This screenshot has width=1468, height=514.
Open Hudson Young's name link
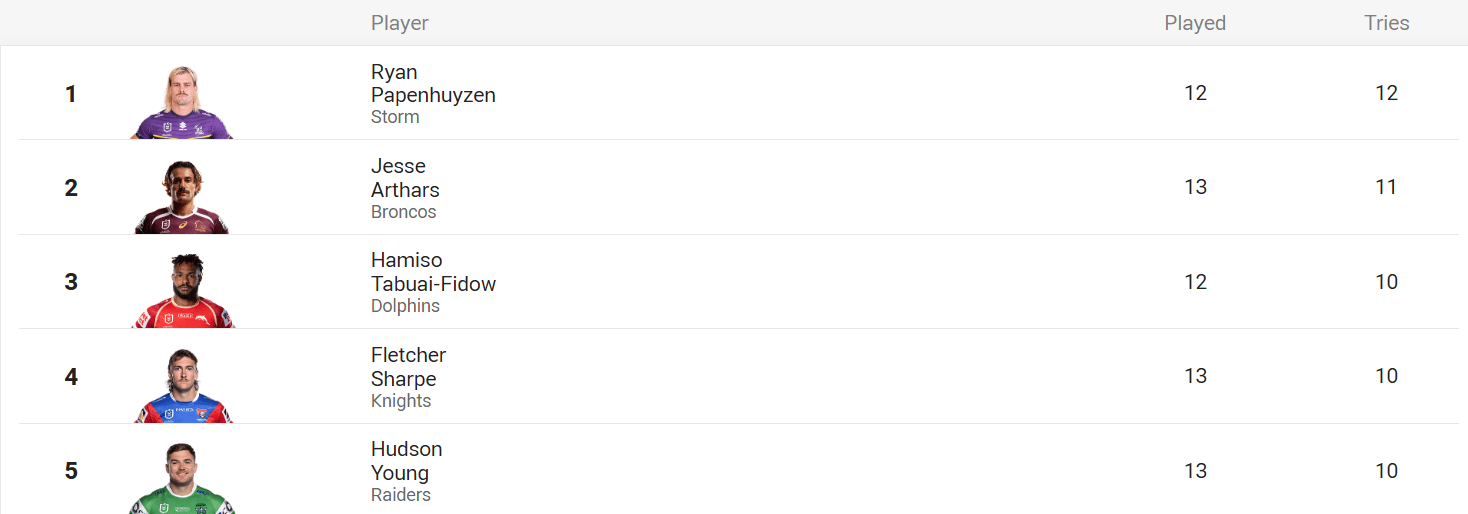[x=406, y=461]
